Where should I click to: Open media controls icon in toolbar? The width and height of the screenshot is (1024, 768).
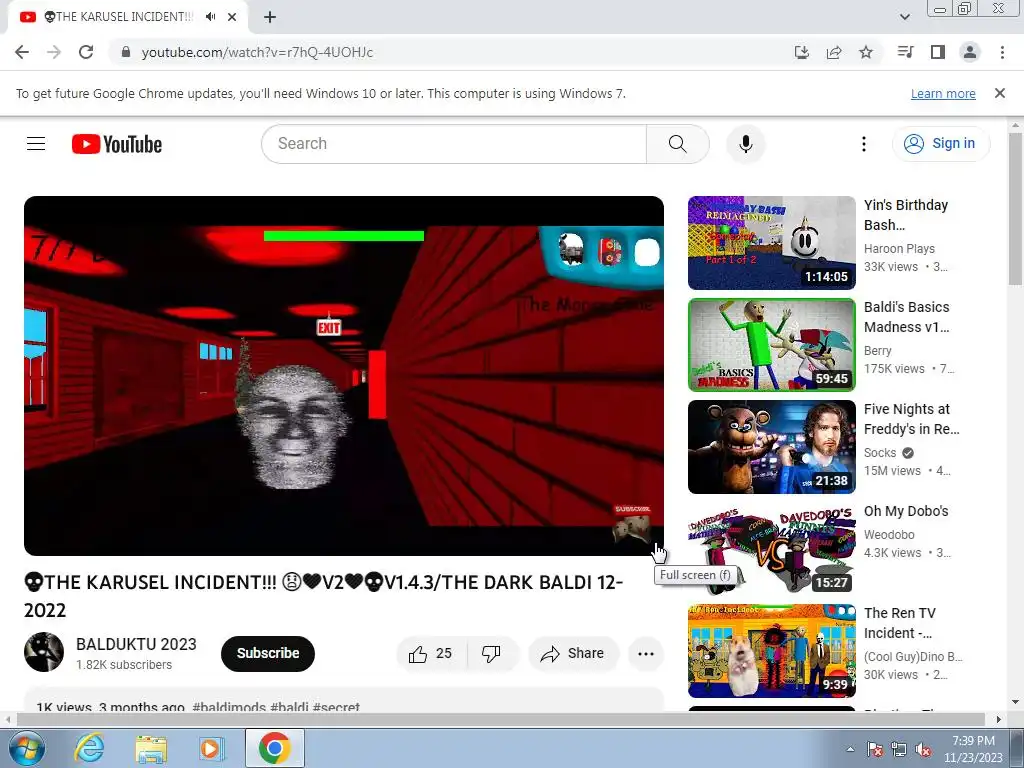(x=906, y=52)
